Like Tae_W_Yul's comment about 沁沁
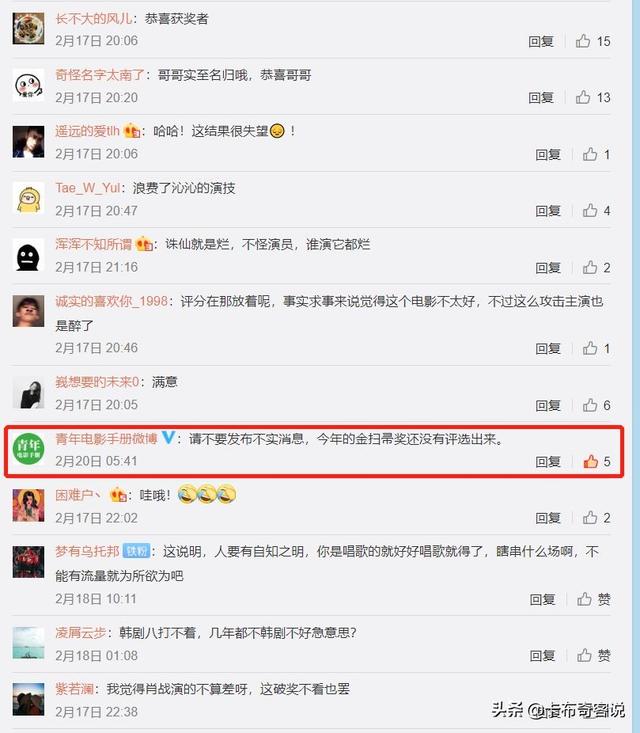640x733 pixels. point(590,211)
